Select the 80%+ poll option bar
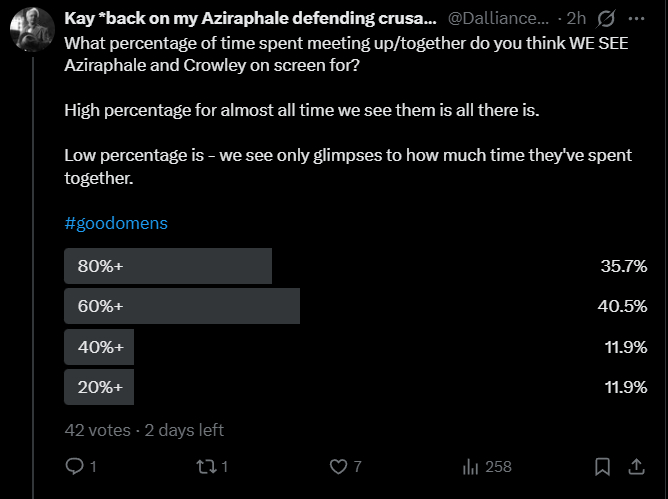668x499 pixels. pos(168,266)
